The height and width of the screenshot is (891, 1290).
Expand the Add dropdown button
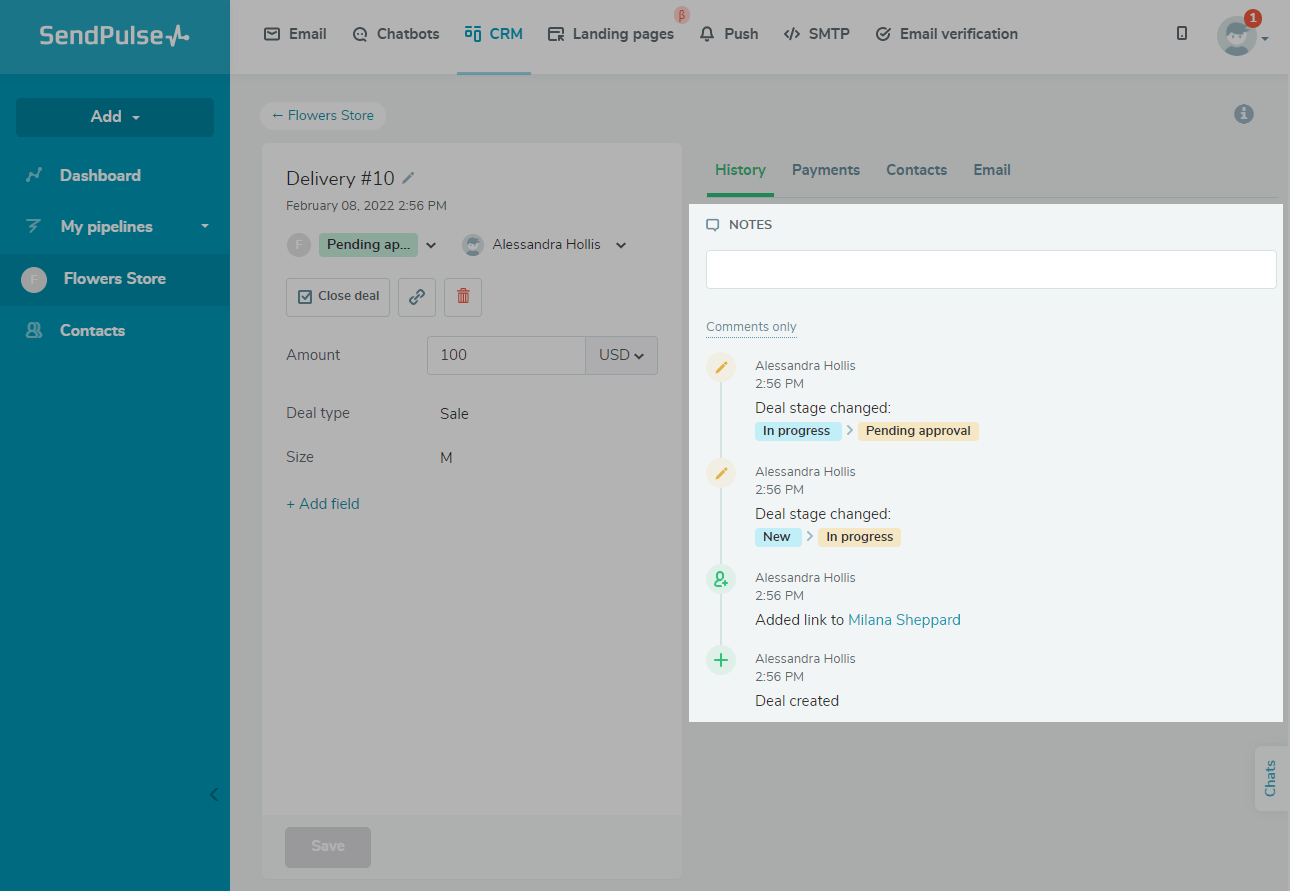click(x=115, y=117)
